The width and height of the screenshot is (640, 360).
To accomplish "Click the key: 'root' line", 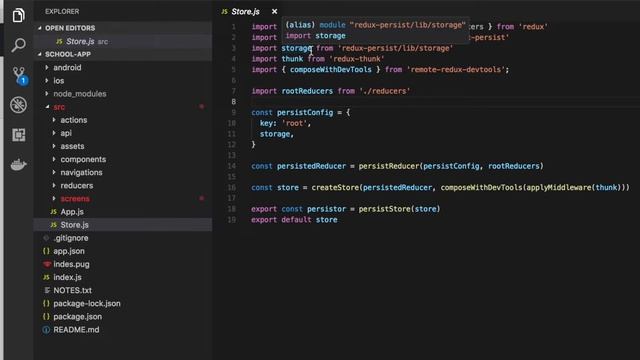I will (285, 123).
